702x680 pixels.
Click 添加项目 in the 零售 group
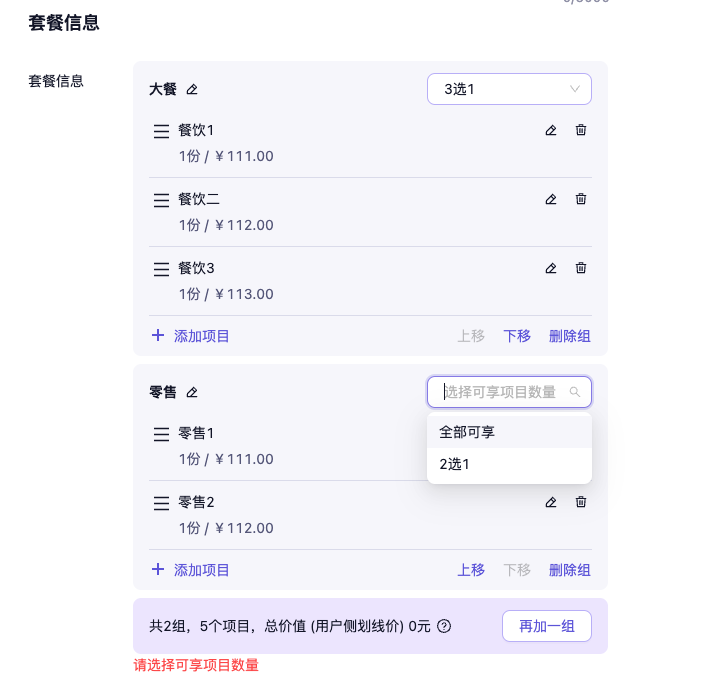point(191,570)
